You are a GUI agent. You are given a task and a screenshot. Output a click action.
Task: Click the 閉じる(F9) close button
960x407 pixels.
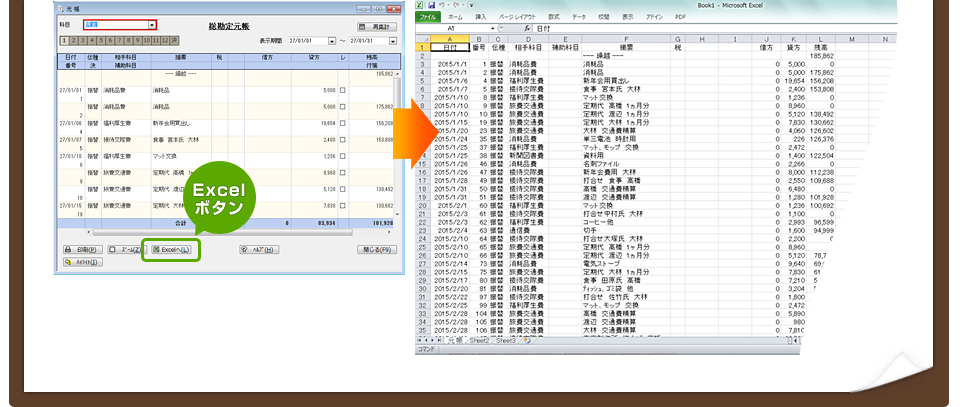[x=375, y=249]
